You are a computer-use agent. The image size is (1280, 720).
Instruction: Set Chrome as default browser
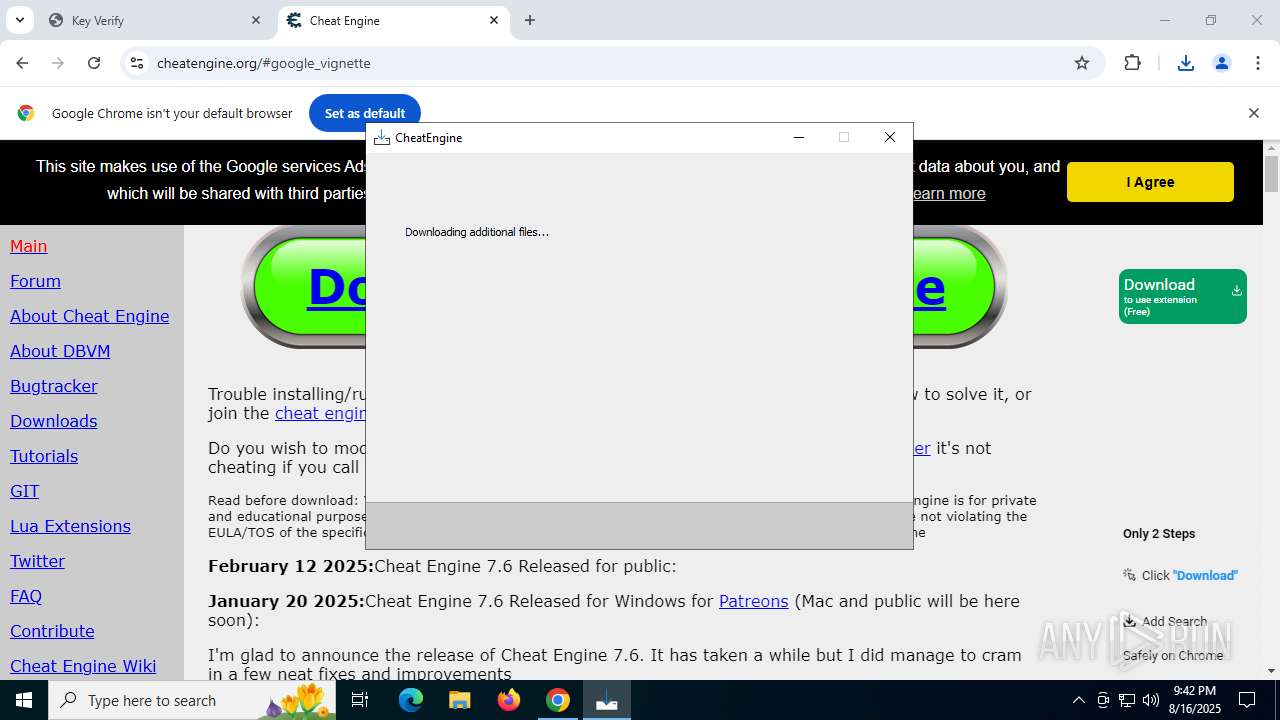364,113
